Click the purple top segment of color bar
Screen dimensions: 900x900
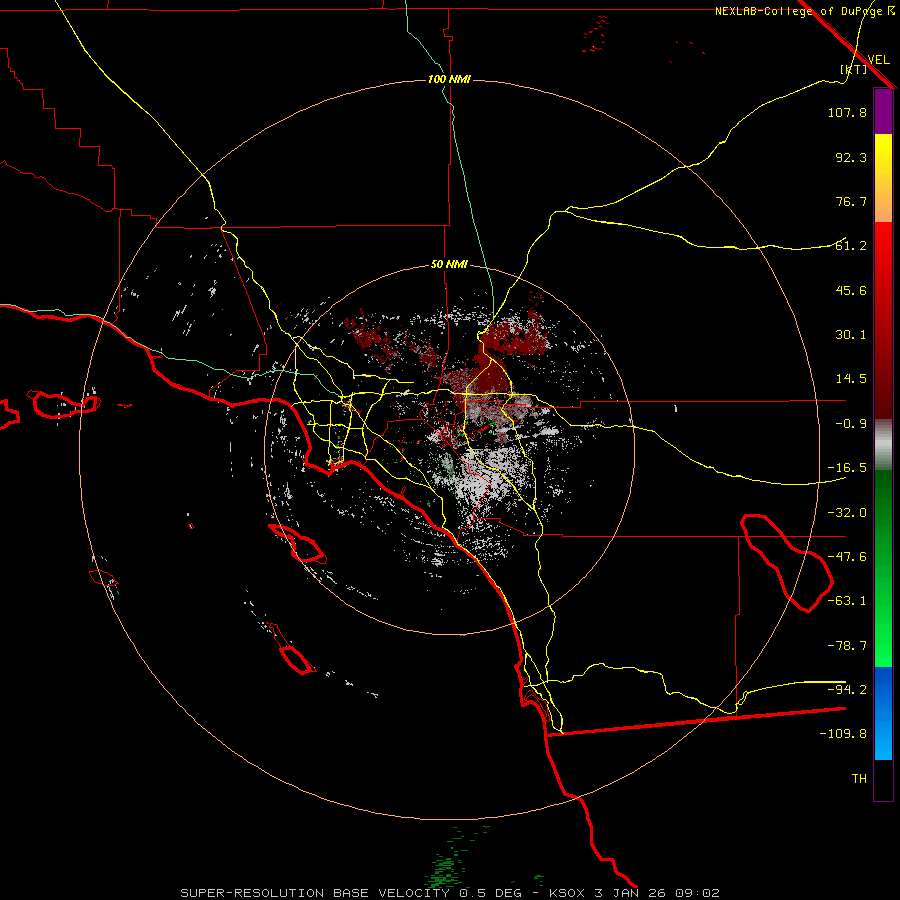(x=883, y=111)
